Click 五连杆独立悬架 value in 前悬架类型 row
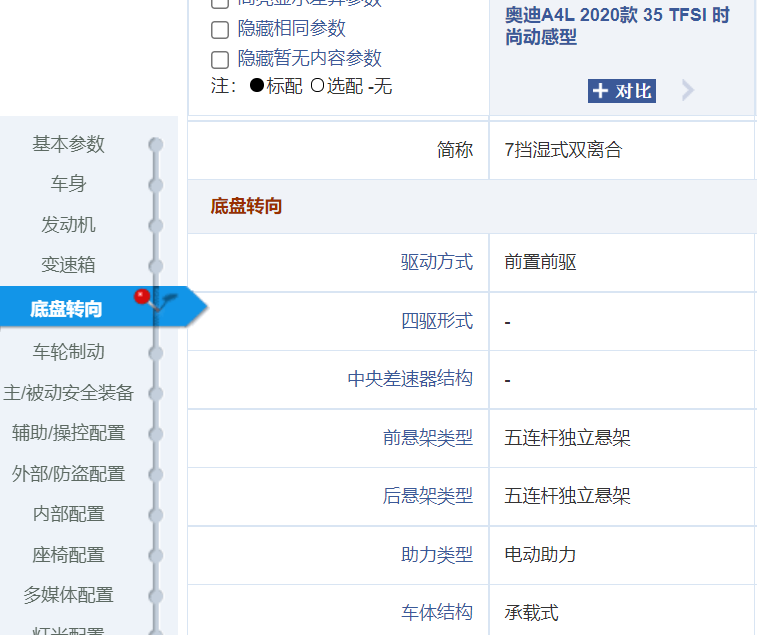 pyautogui.click(x=567, y=438)
